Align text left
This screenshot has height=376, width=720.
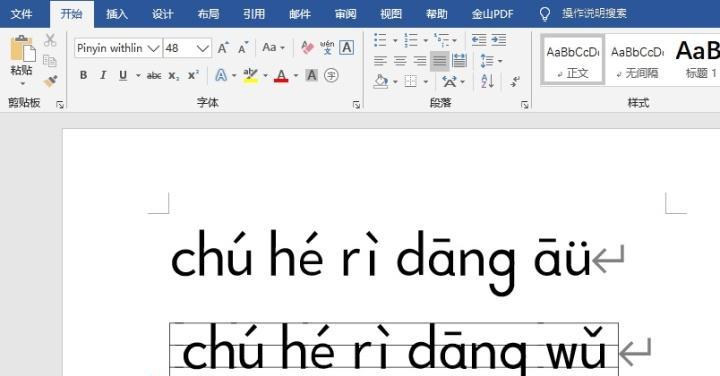coord(380,61)
